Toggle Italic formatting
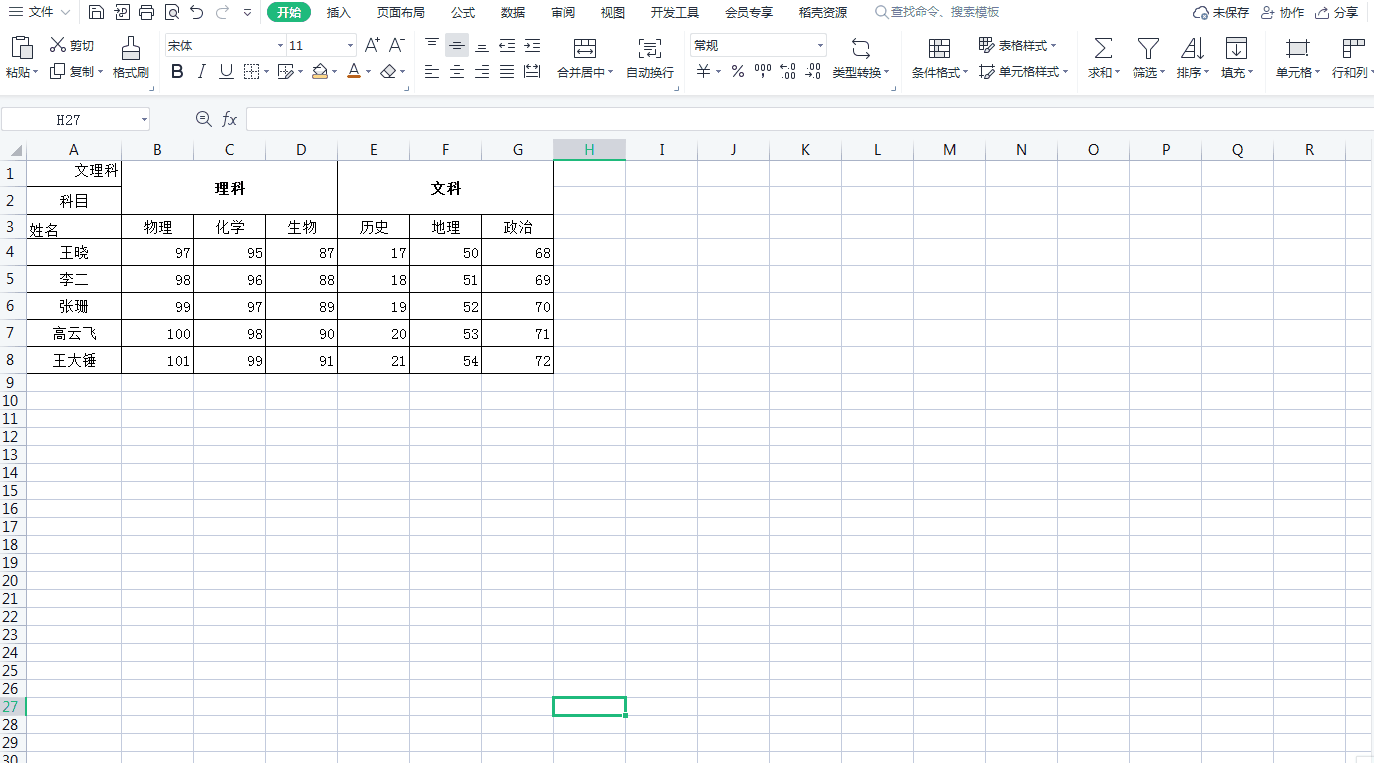The image size is (1374, 763). 201,72
